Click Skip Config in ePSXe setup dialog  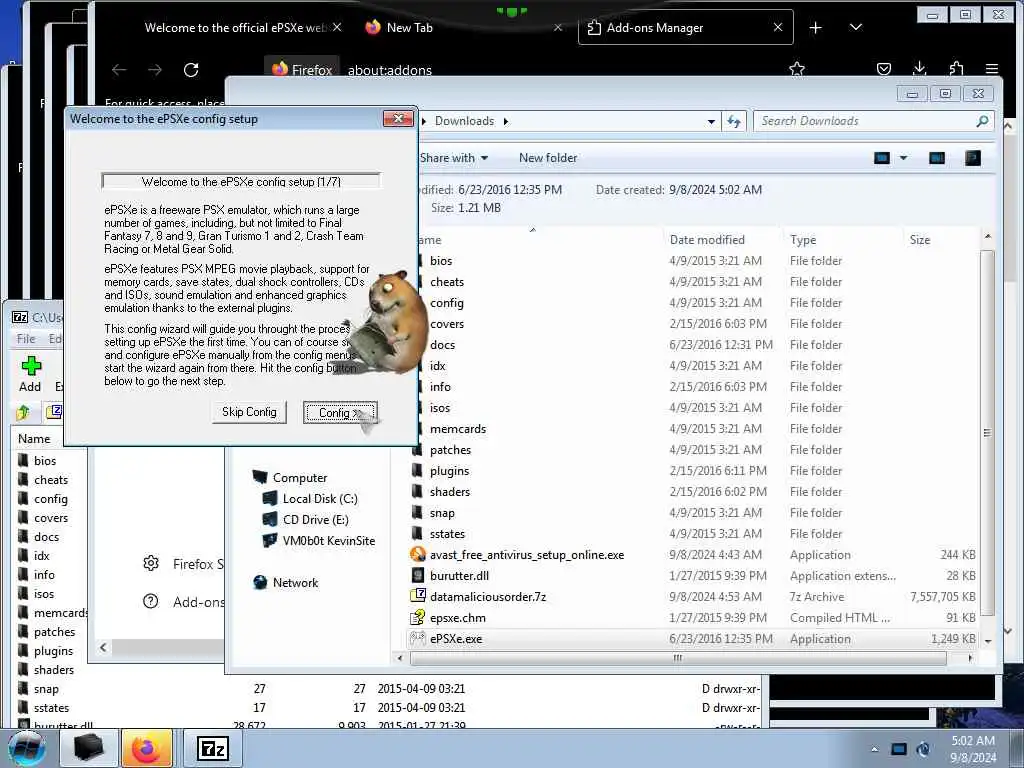click(x=249, y=412)
